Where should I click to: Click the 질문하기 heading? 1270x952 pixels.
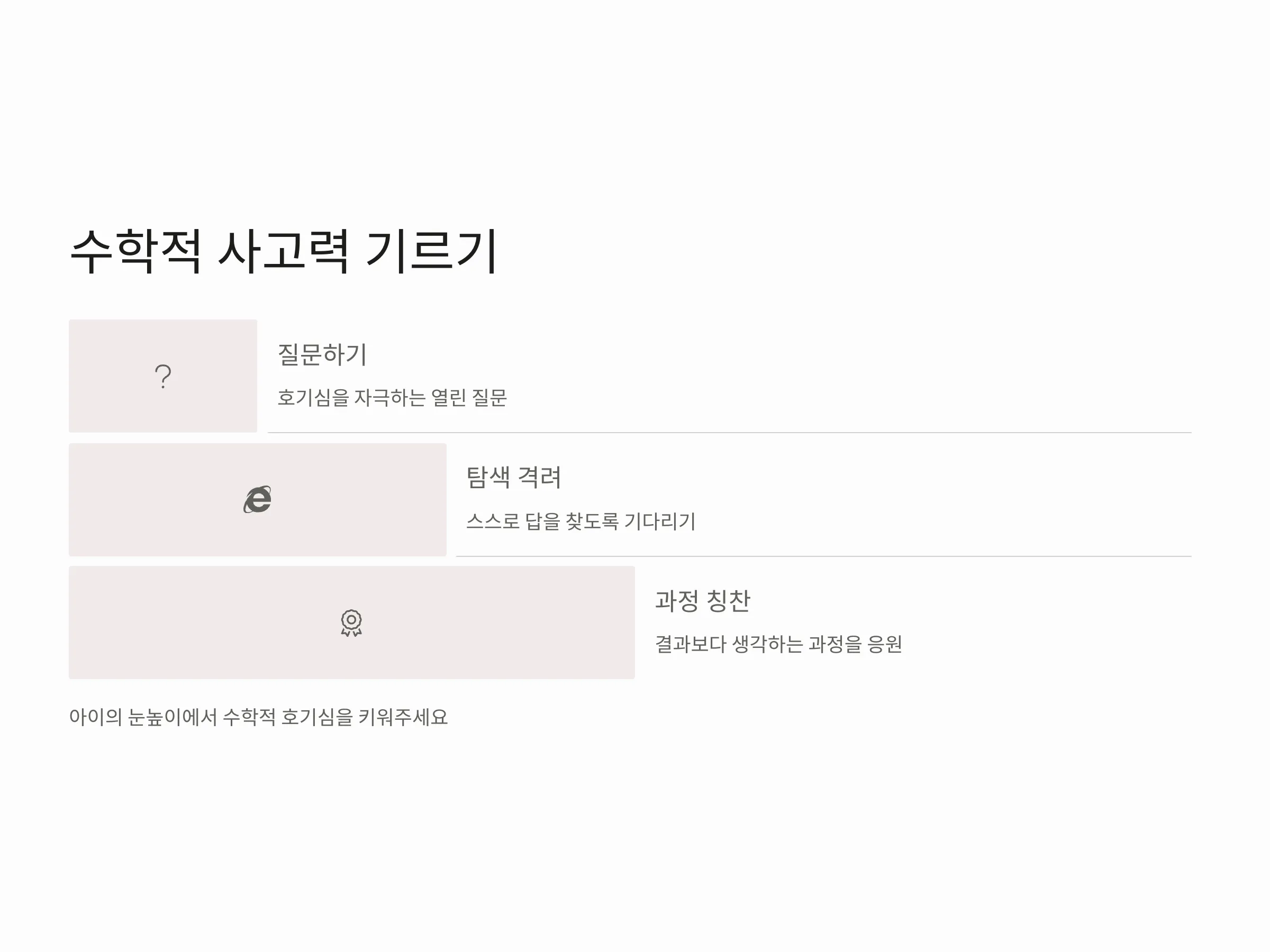click(322, 354)
